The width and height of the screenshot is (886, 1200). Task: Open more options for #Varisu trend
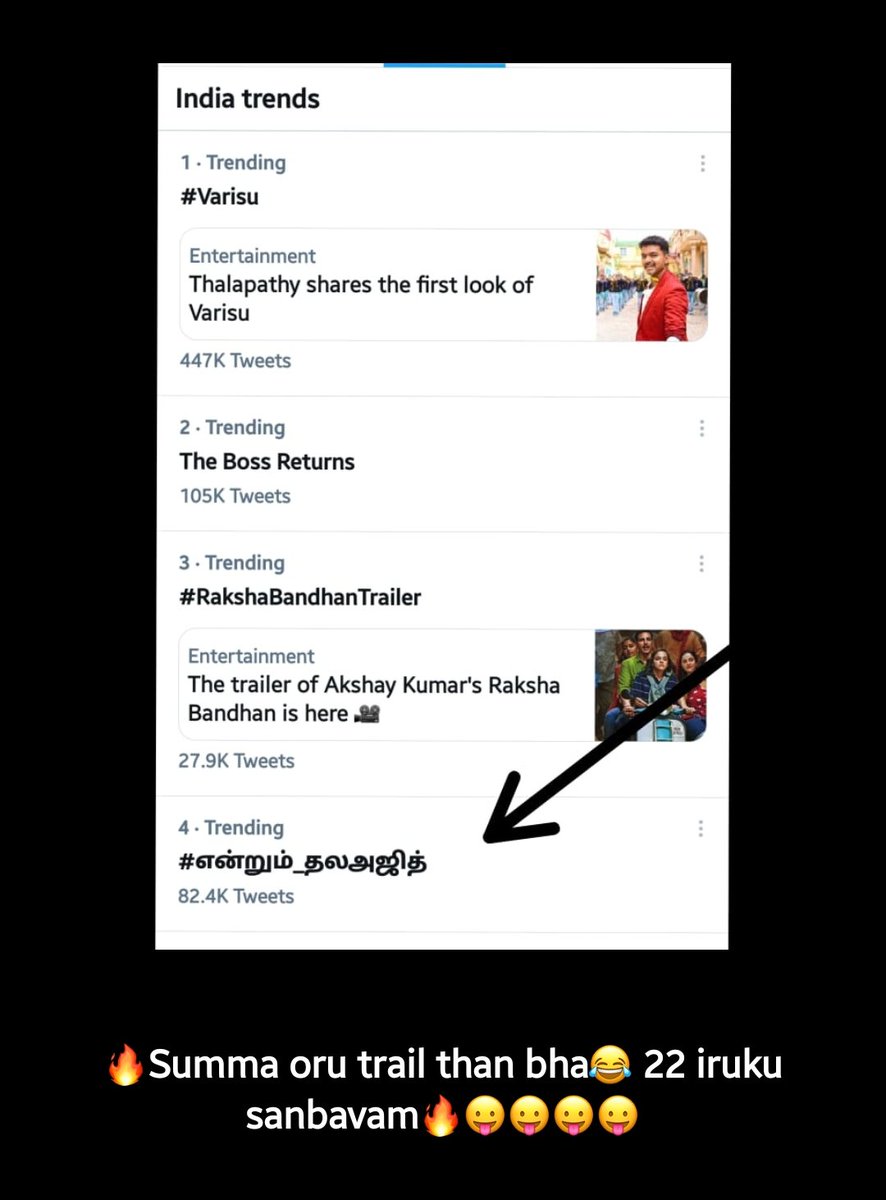click(703, 164)
